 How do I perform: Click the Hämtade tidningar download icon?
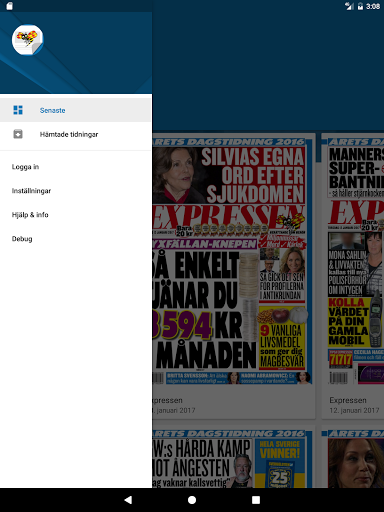click(18, 134)
